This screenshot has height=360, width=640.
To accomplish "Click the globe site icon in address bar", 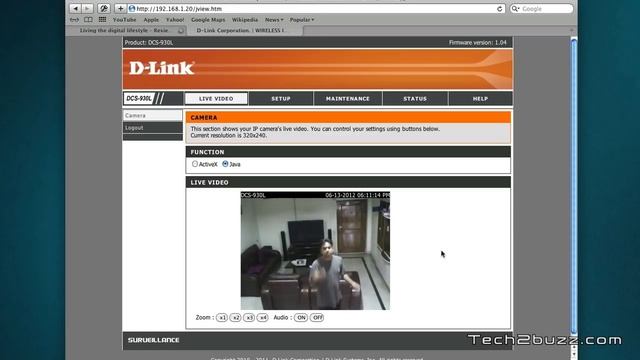I will coord(131,9).
